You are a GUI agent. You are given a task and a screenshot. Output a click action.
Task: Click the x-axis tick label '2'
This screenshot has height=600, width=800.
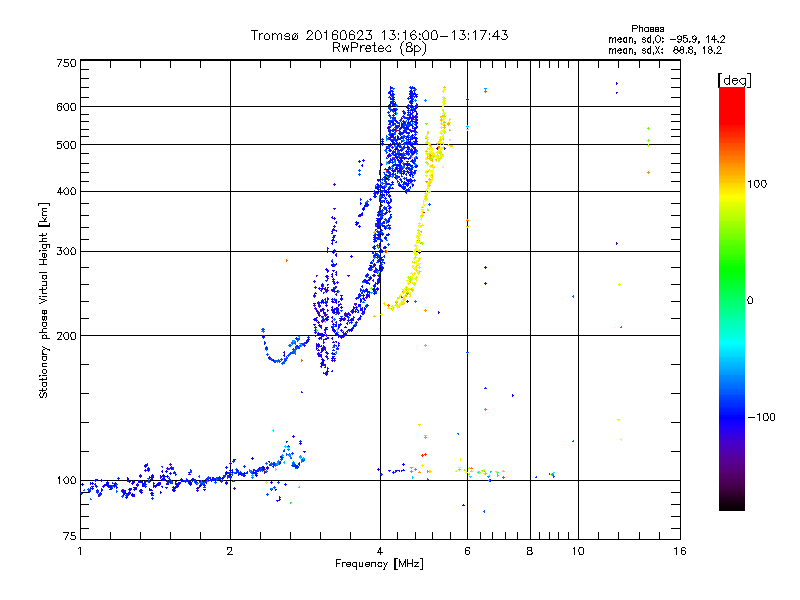230,551
